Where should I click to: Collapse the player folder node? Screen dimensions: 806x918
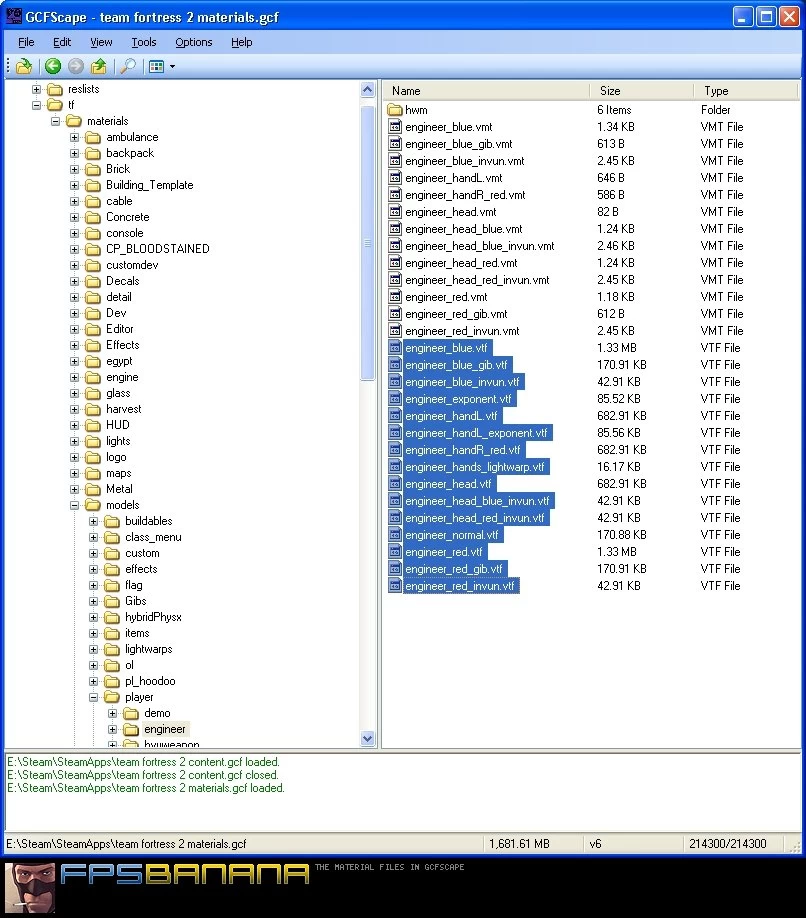[x=94, y=697]
